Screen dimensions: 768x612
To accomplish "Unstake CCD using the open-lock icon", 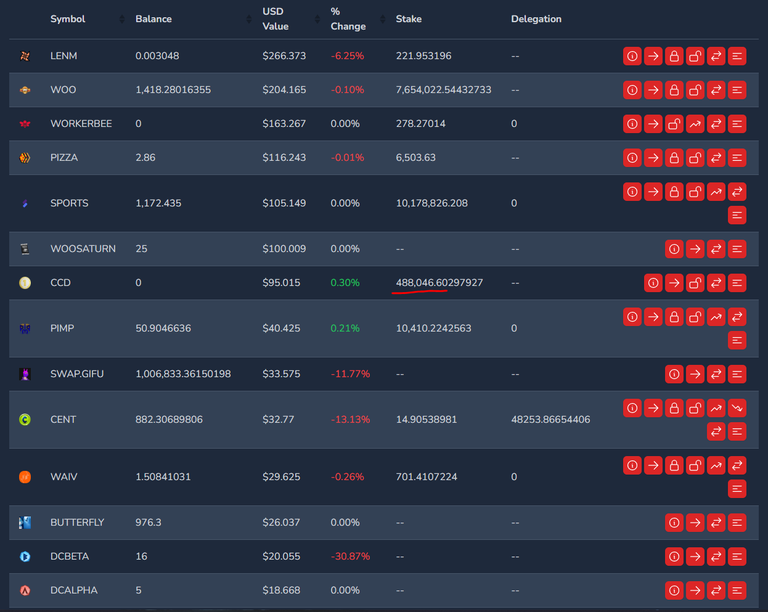I will click(x=695, y=282).
